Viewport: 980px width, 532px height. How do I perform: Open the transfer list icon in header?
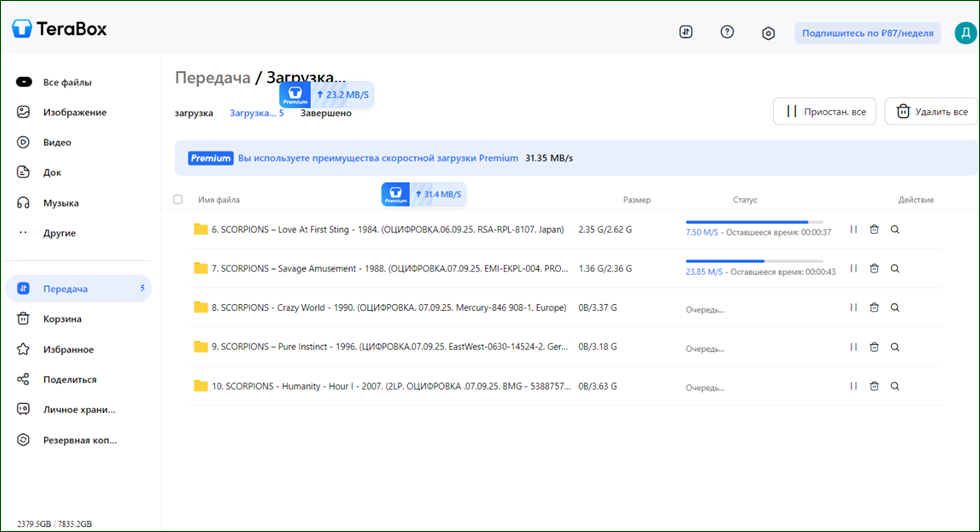[x=686, y=32]
